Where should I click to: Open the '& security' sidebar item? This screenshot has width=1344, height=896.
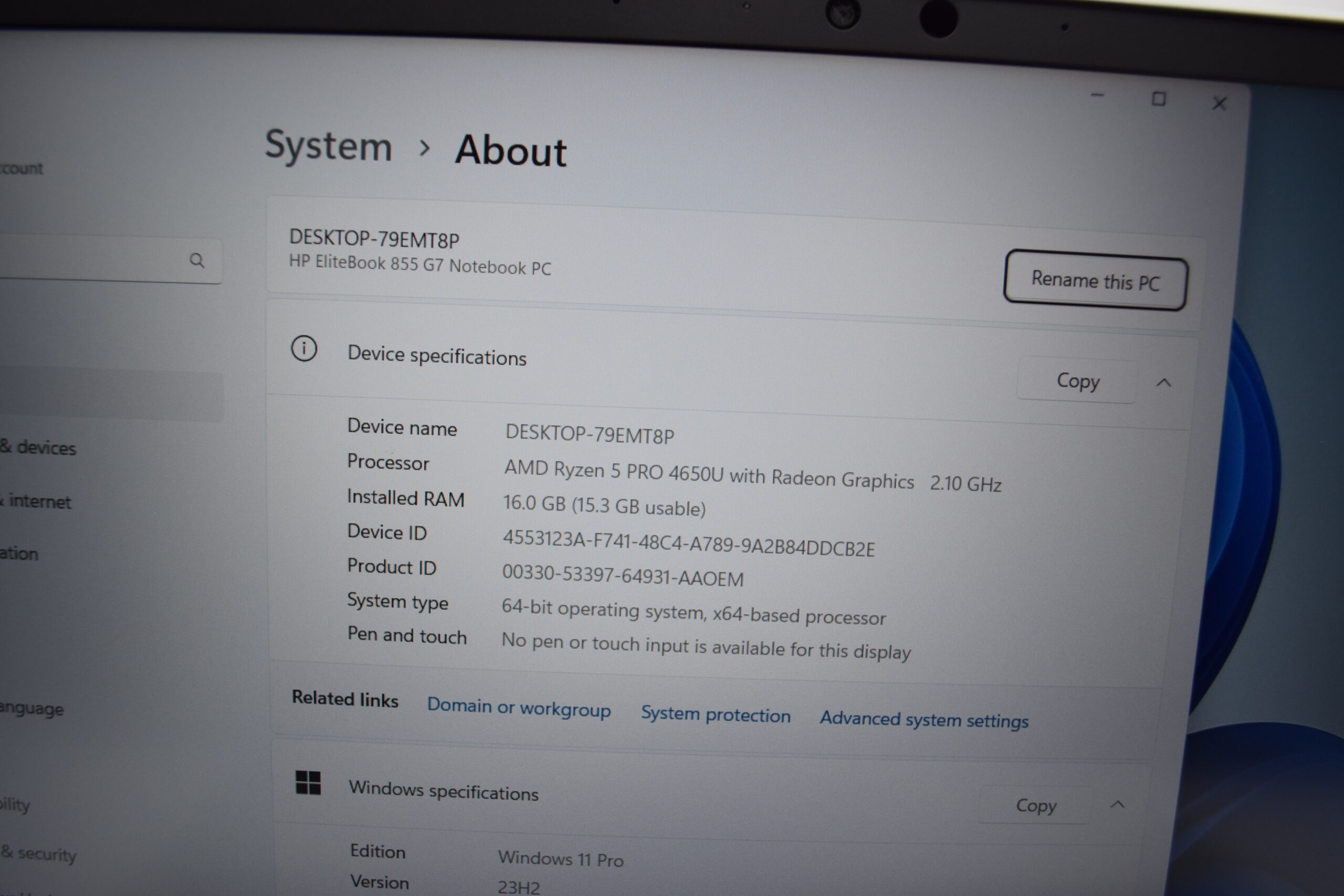[x=38, y=853]
